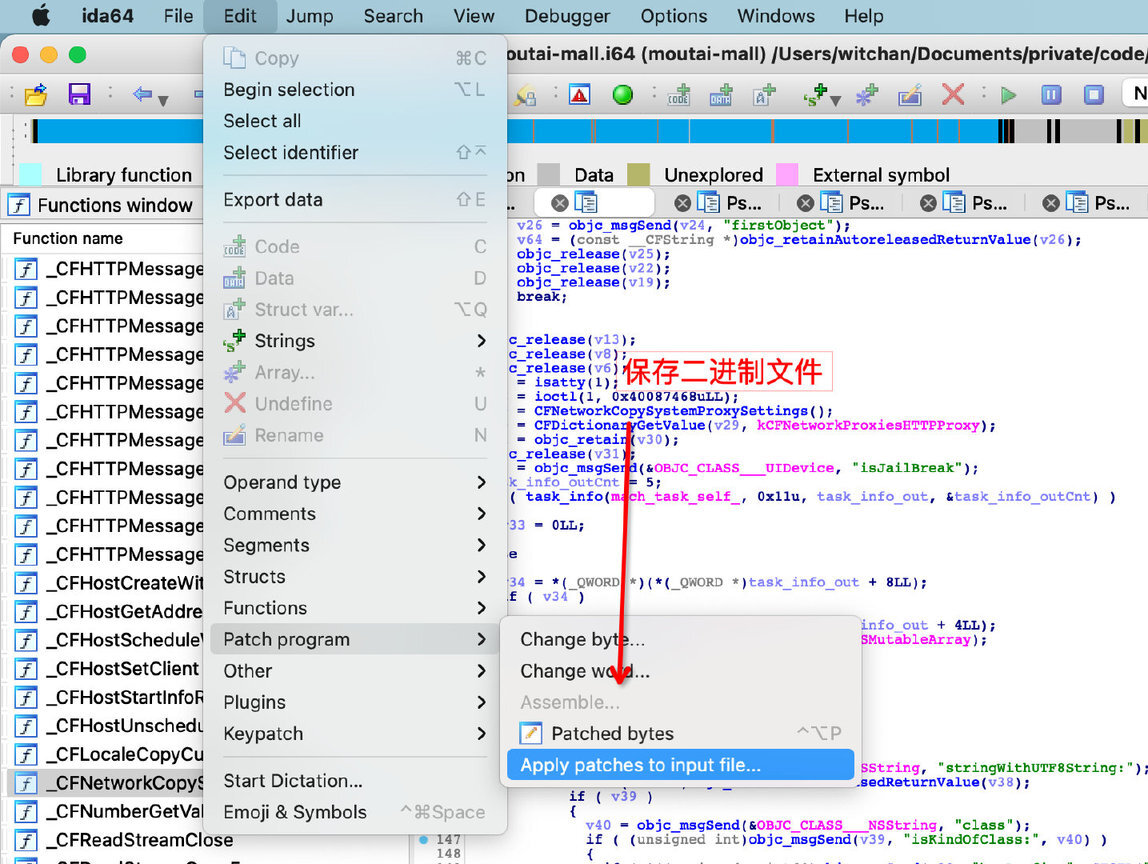Pause the process with the pause icon
The width and height of the screenshot is (1148, 864).
(1051, 94)
